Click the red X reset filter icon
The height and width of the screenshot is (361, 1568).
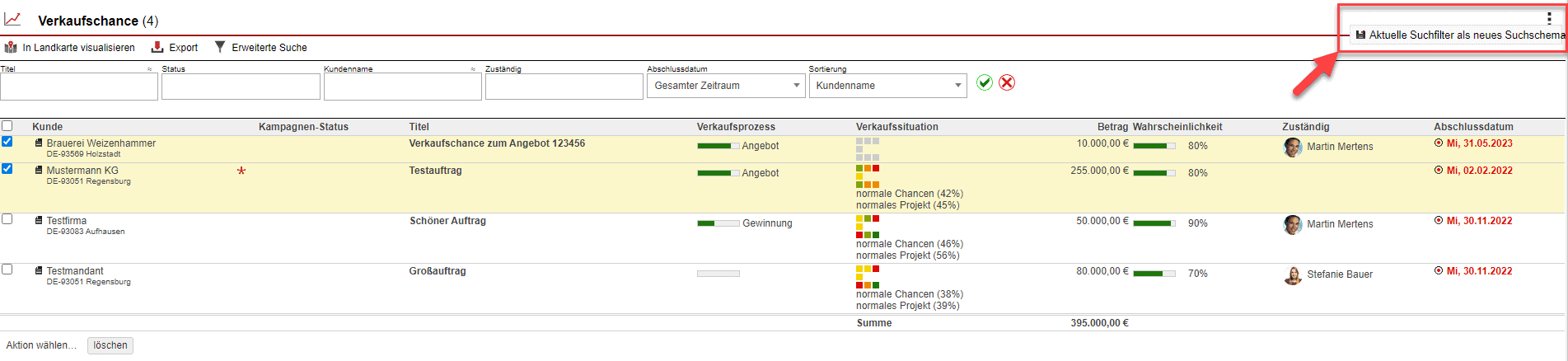(x=1007, y=82)
